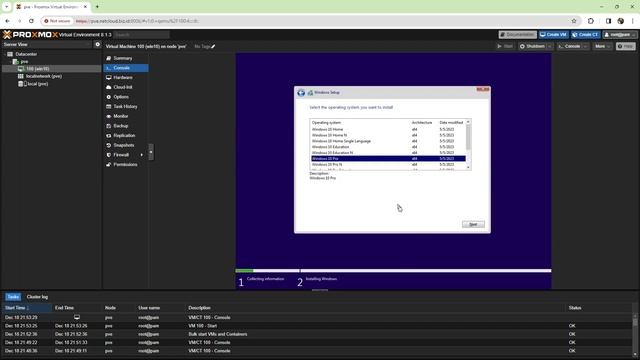Select the 'VM 100 - Start' task row
The width and height of the screenshot is (640, 360).
coord(317,326)
